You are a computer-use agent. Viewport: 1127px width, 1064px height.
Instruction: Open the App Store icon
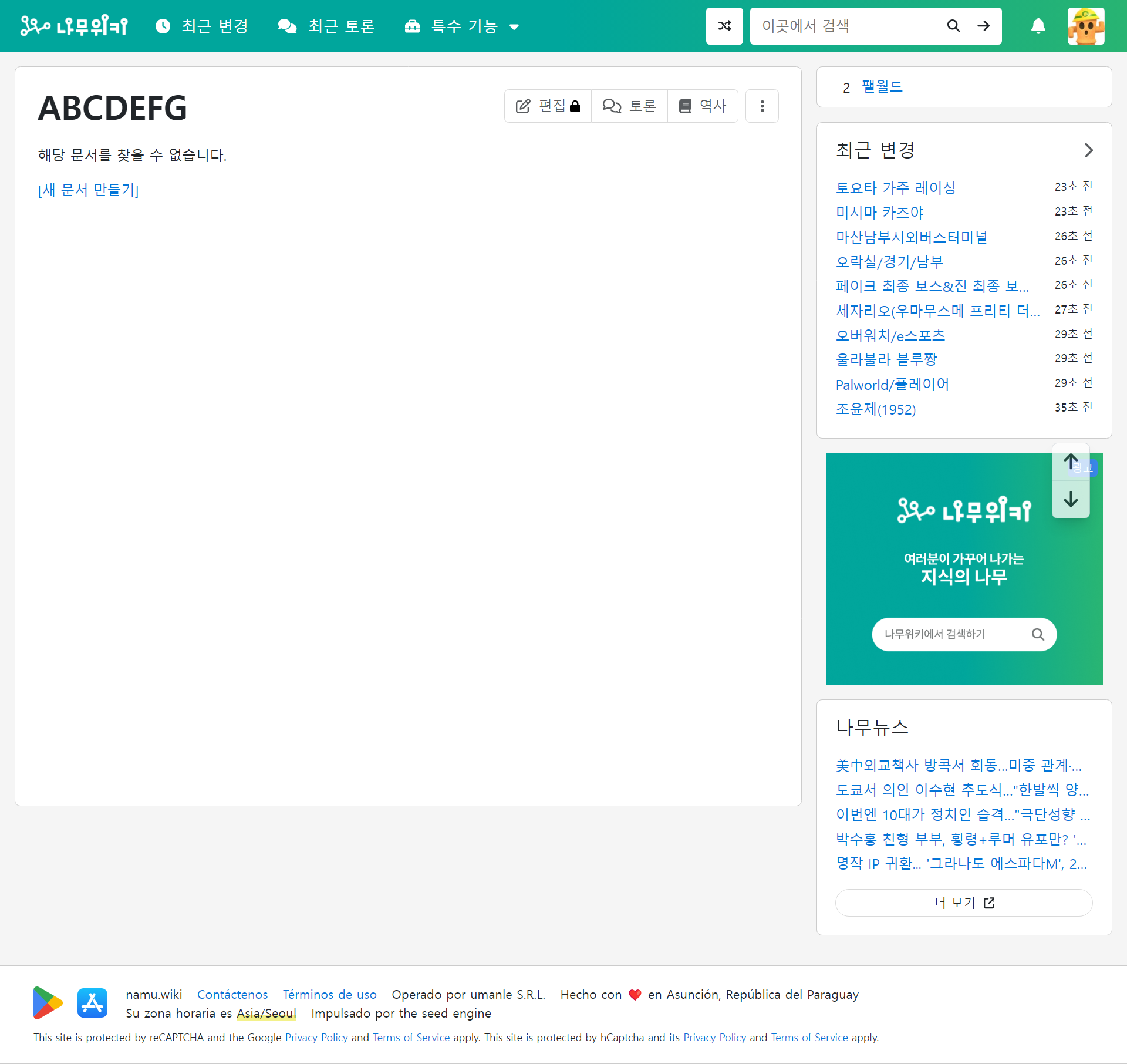[x=92, y=1004]
